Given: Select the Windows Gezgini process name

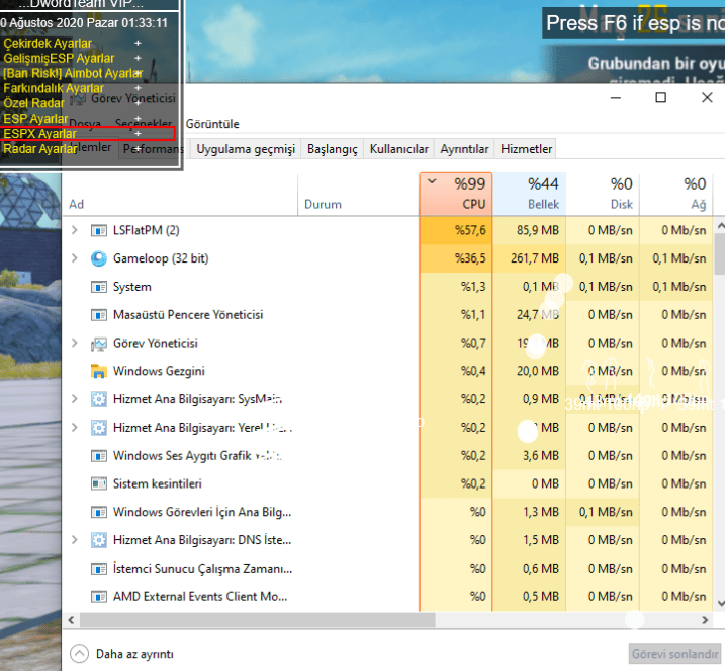Looking at the screenshot, I should click(159, 371).
